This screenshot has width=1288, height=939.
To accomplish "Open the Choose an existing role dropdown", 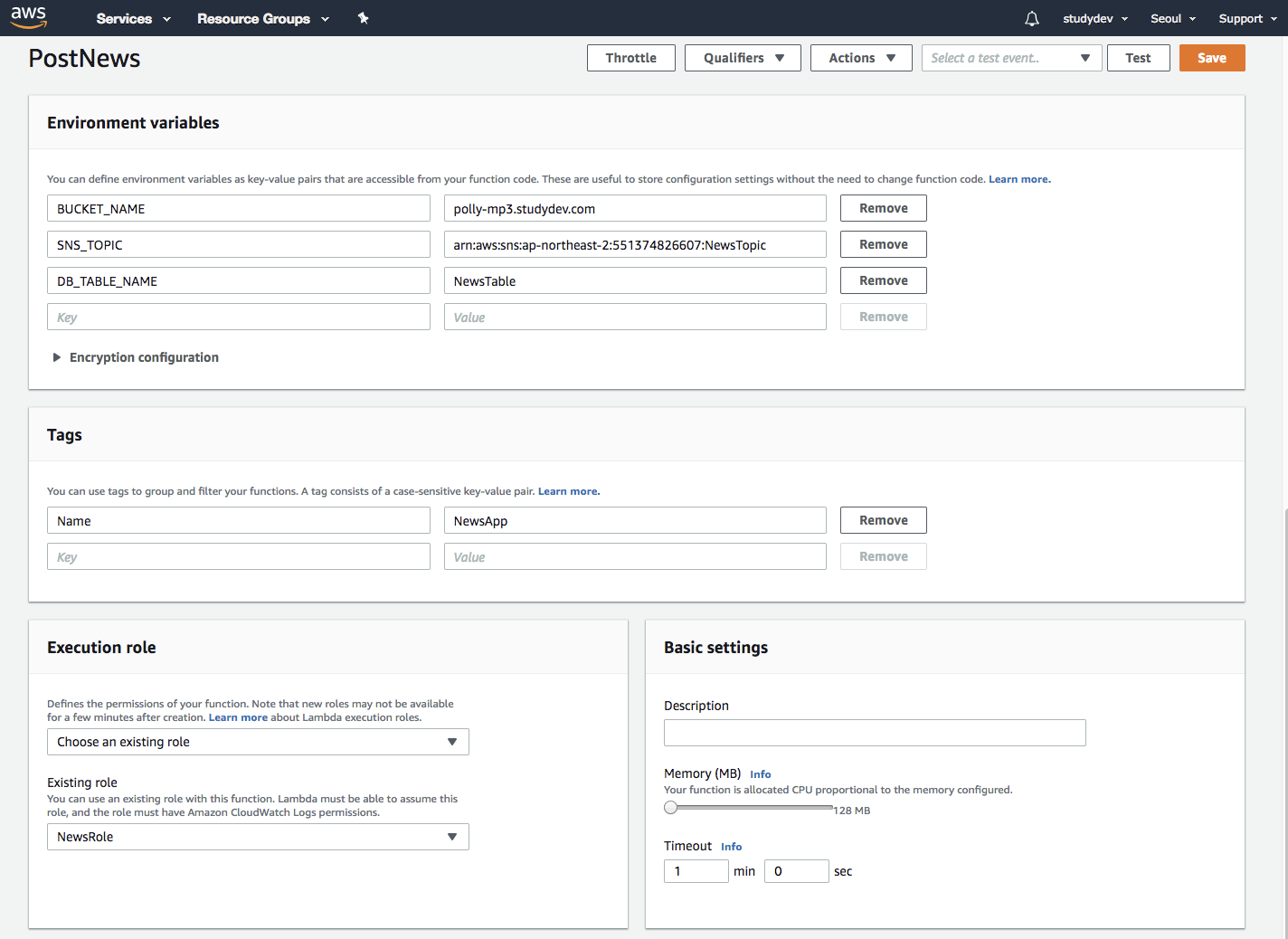I will [x=258, y=742].
